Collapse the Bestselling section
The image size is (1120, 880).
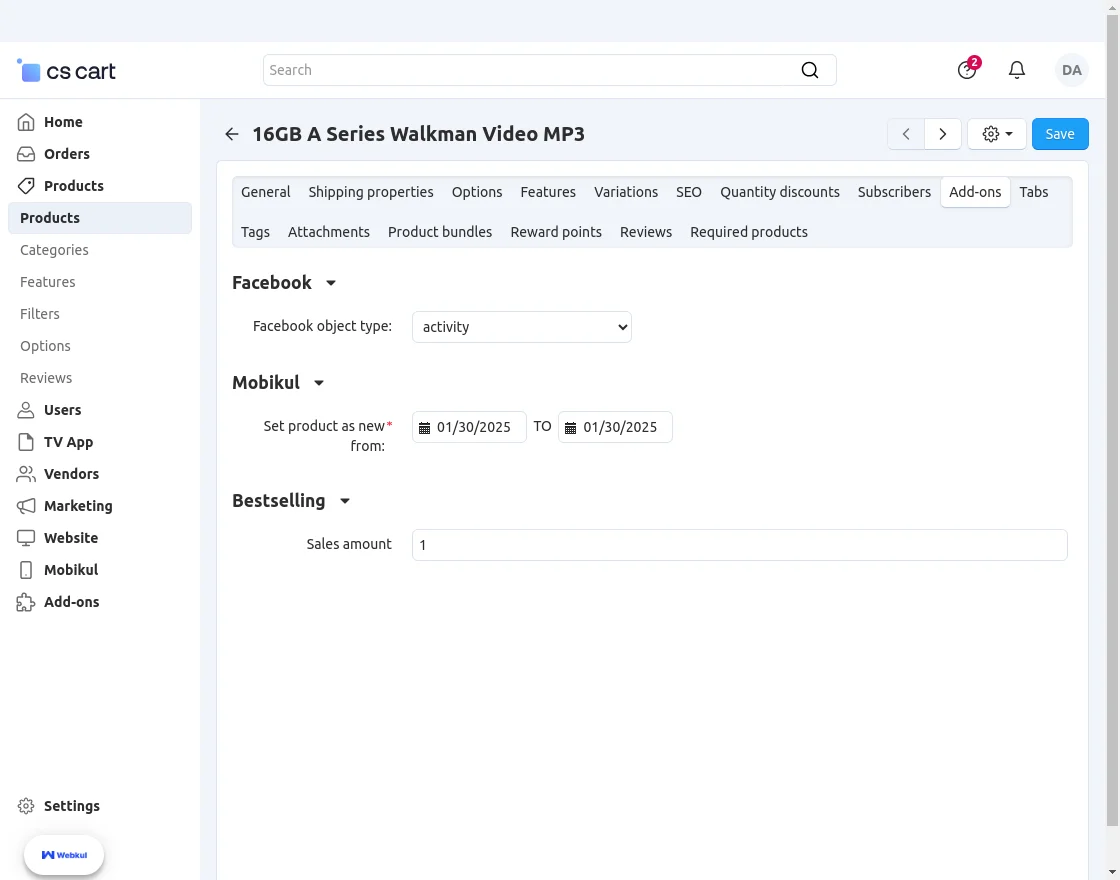(x=345, y=501)
